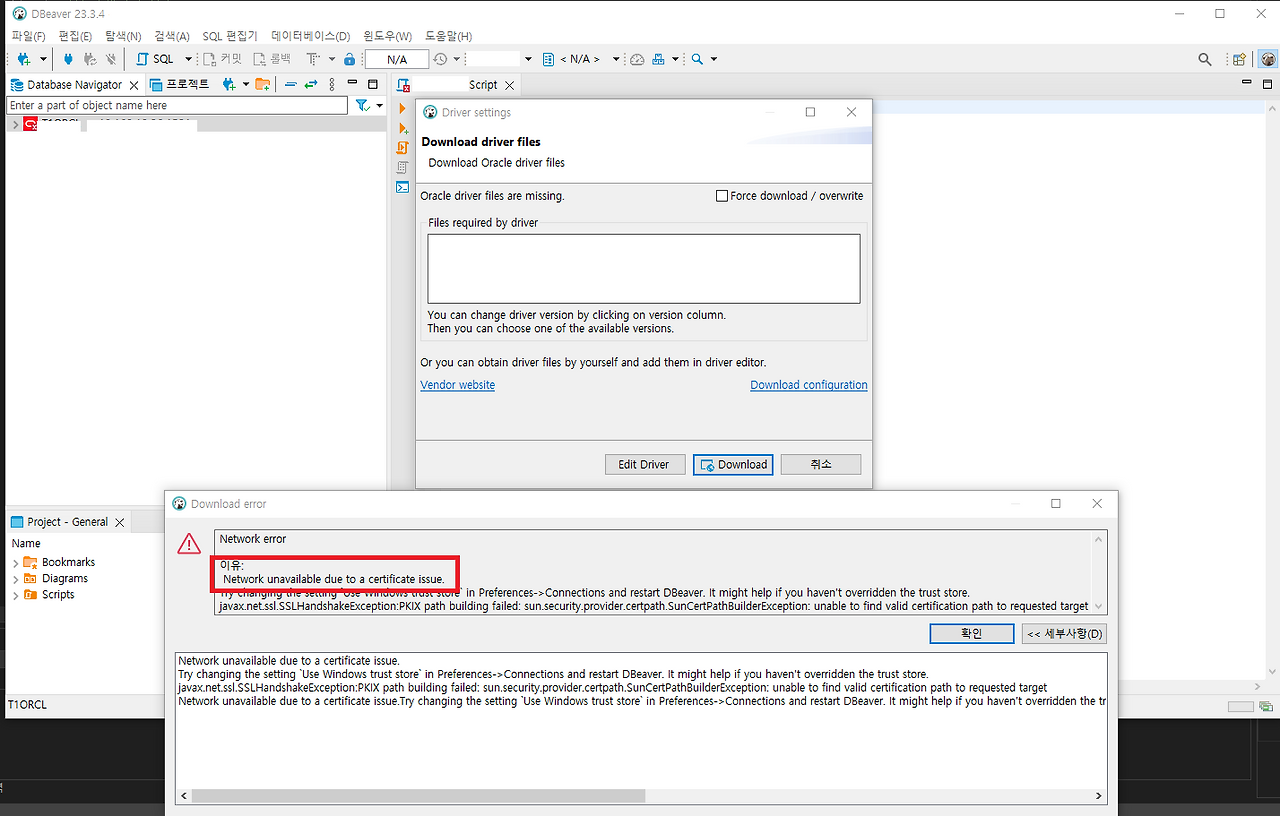This screenshot has height=816, width=1280.
Task: Click the Disconnect icon in main toolbar
Action: (111, 59)
